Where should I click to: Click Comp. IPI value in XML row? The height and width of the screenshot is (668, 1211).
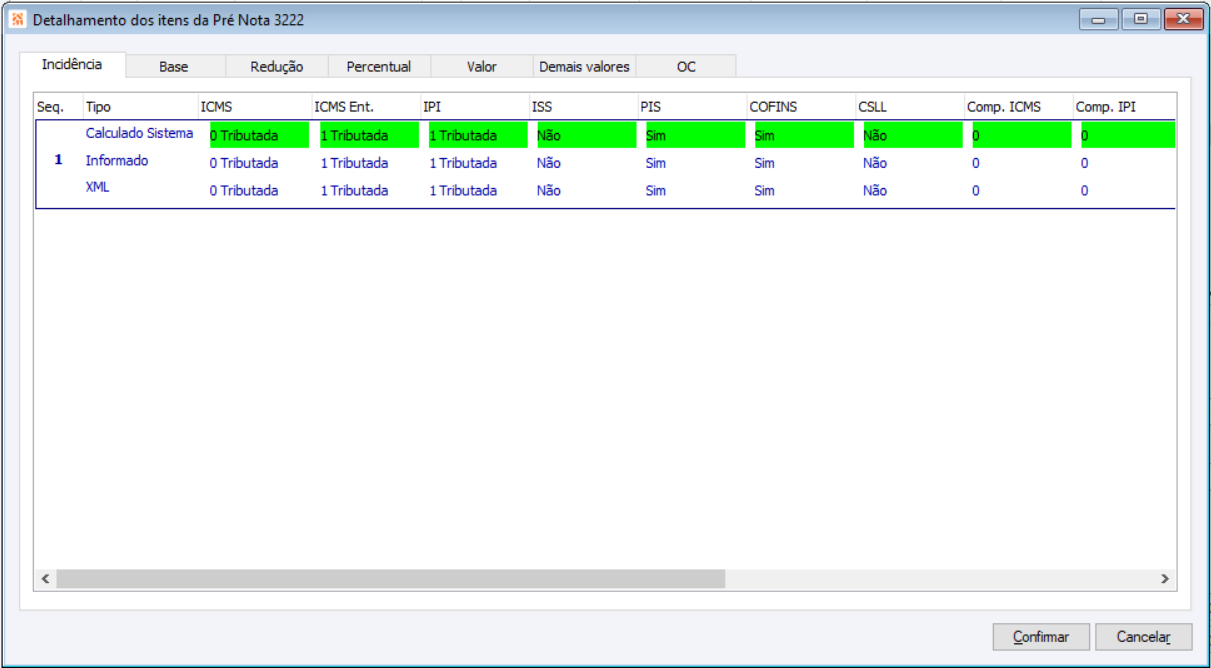[x=1084, y=190]
